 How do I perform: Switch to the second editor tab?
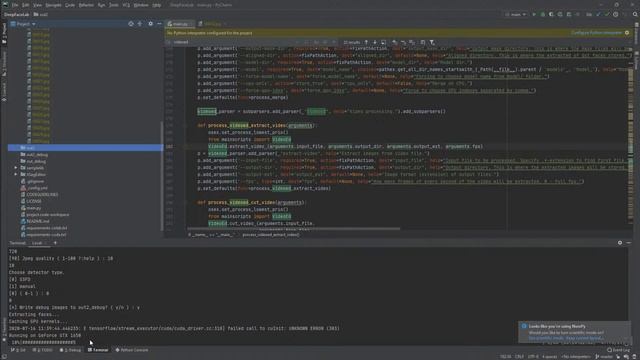[212, 24]
